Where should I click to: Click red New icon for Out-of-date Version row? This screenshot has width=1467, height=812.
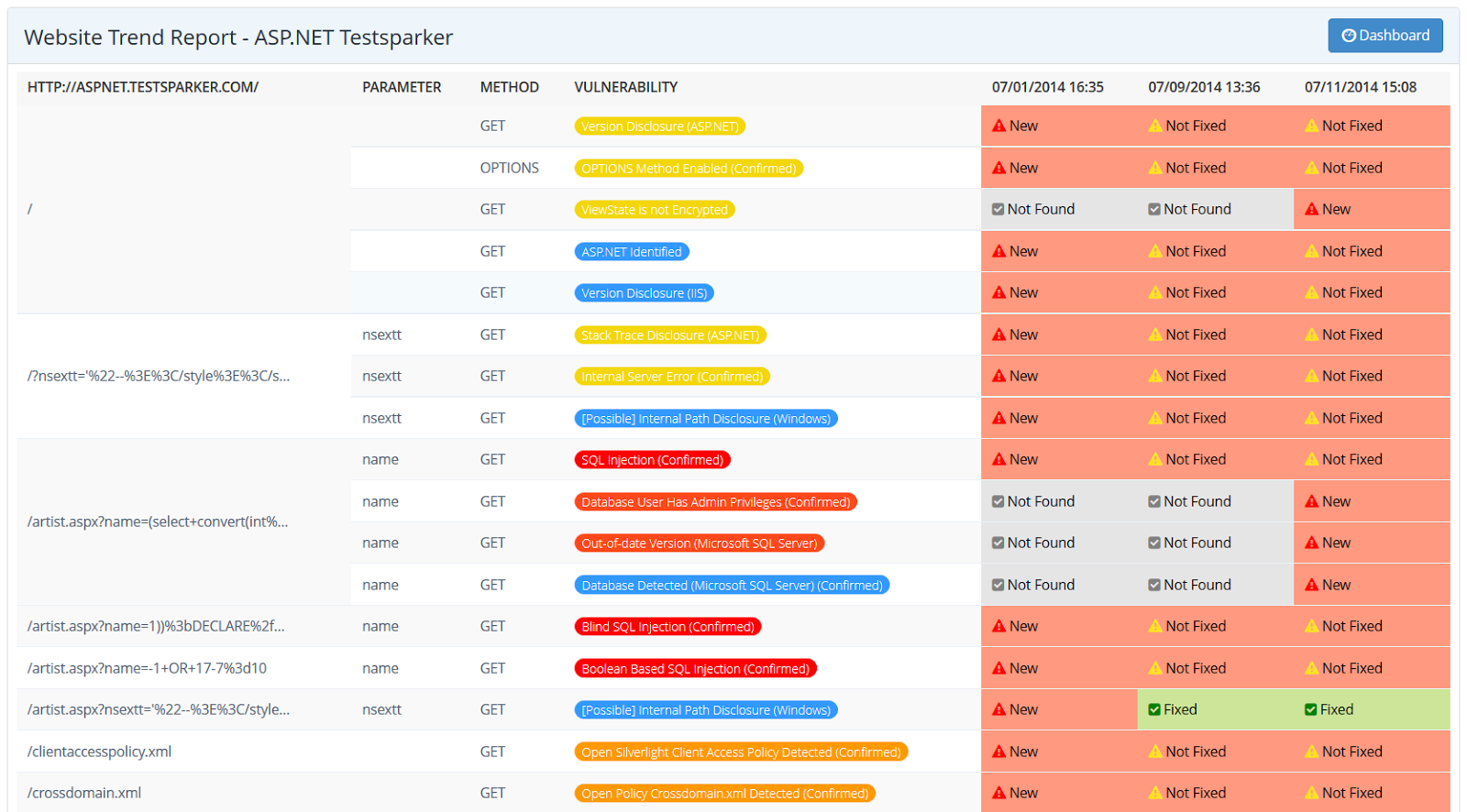[1312, 543]
